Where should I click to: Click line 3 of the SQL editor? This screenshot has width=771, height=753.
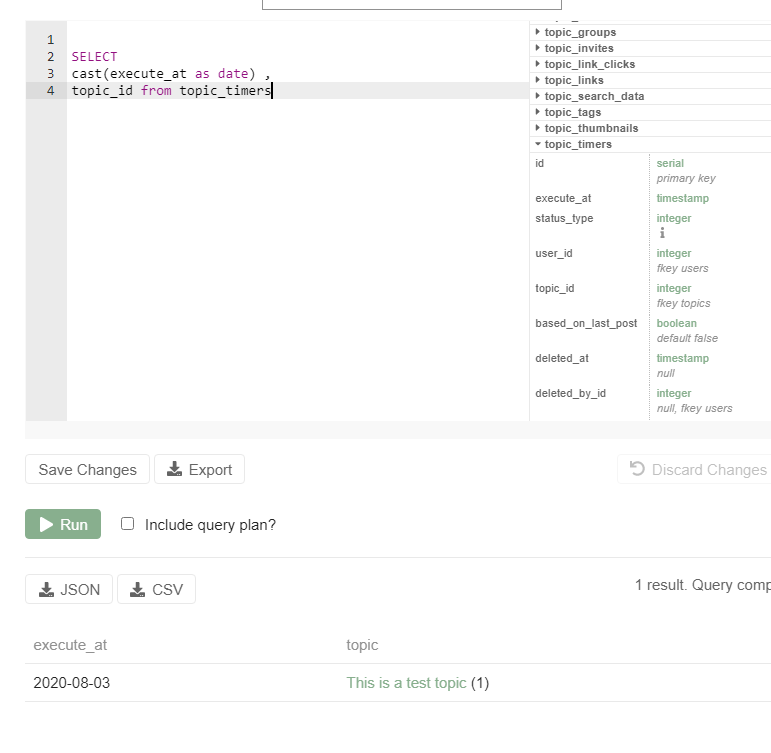pos(297,74)
